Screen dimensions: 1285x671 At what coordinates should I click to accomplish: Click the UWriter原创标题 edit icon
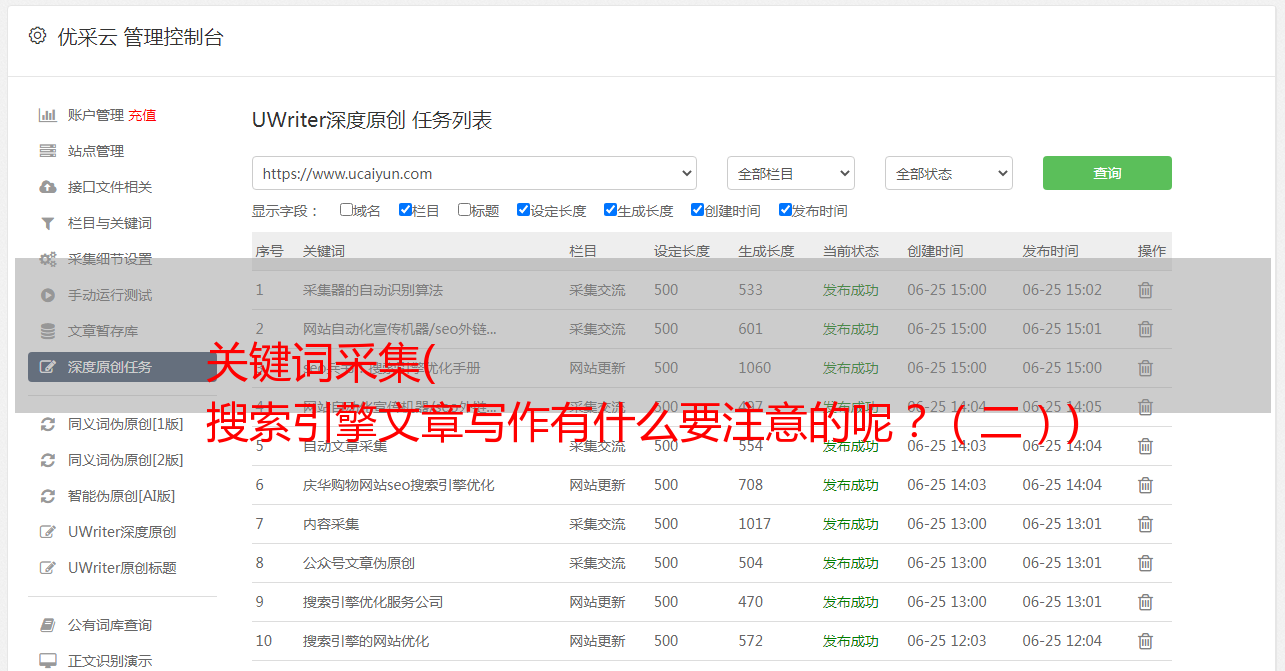coord(47,568)
